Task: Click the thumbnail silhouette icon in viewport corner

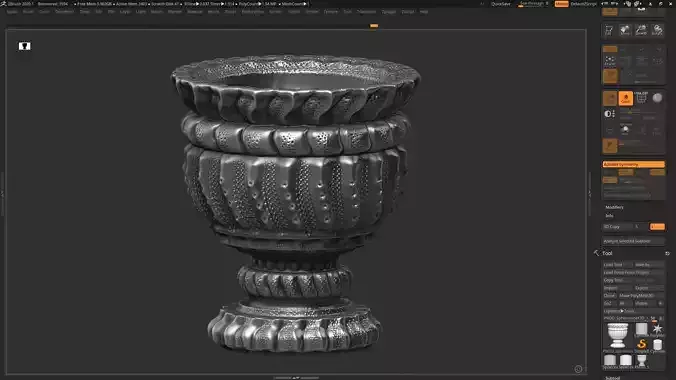Action: click(25, 46)
